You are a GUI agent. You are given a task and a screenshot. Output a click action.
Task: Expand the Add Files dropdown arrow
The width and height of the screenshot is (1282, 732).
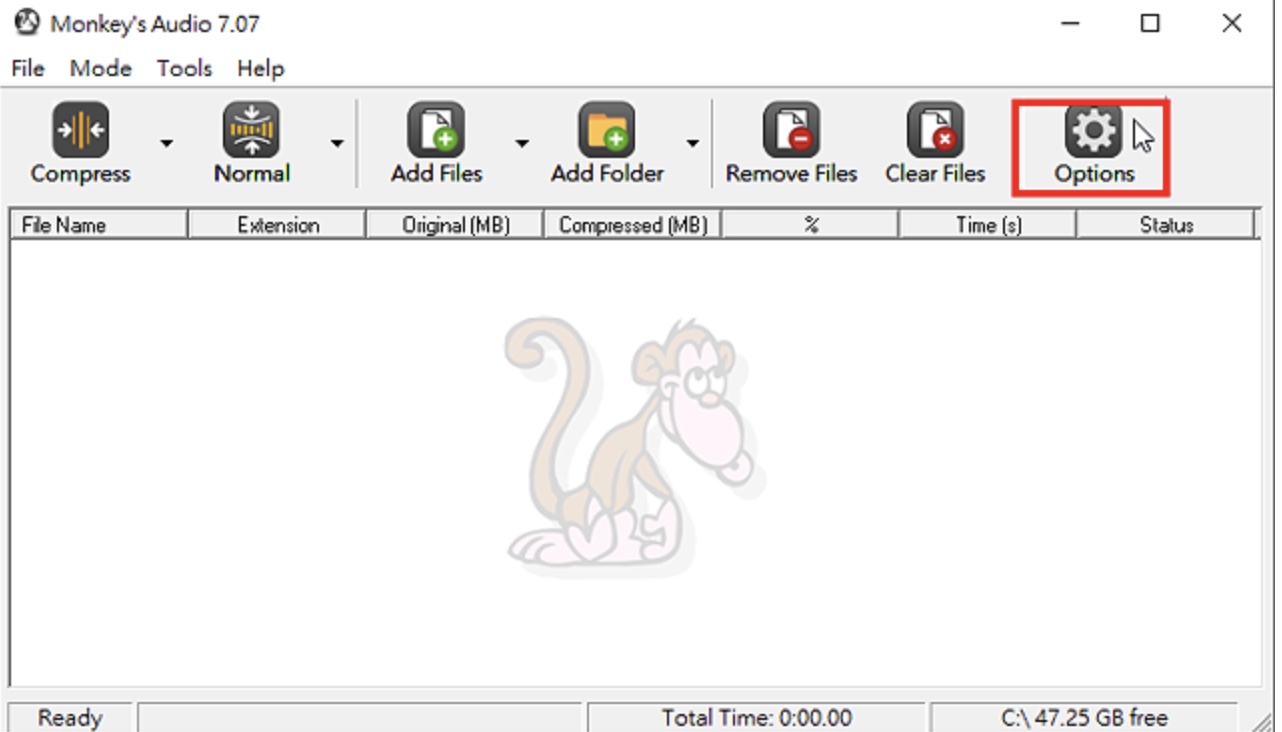point(522,144)
